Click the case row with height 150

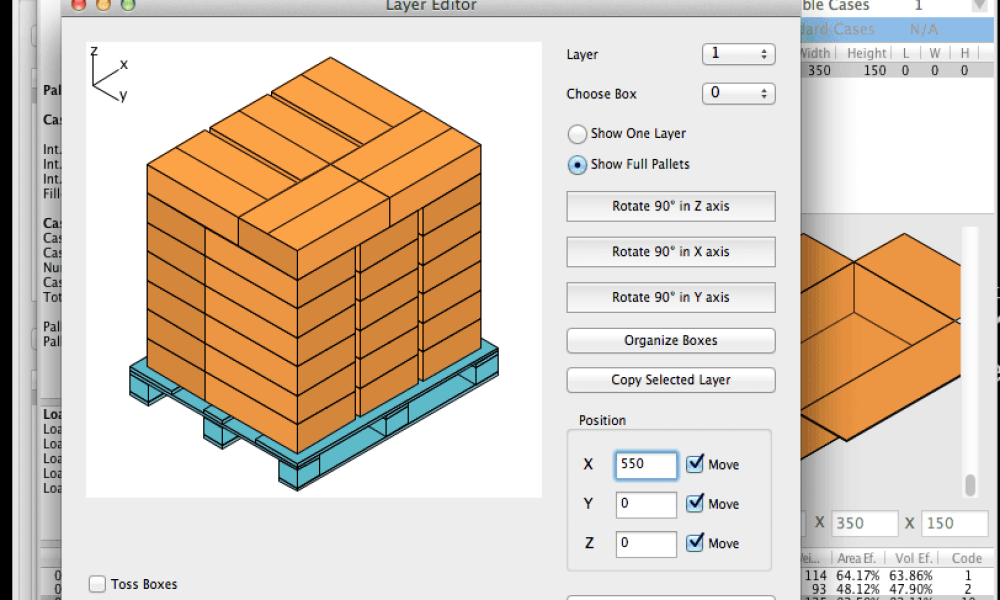point(896,70)
